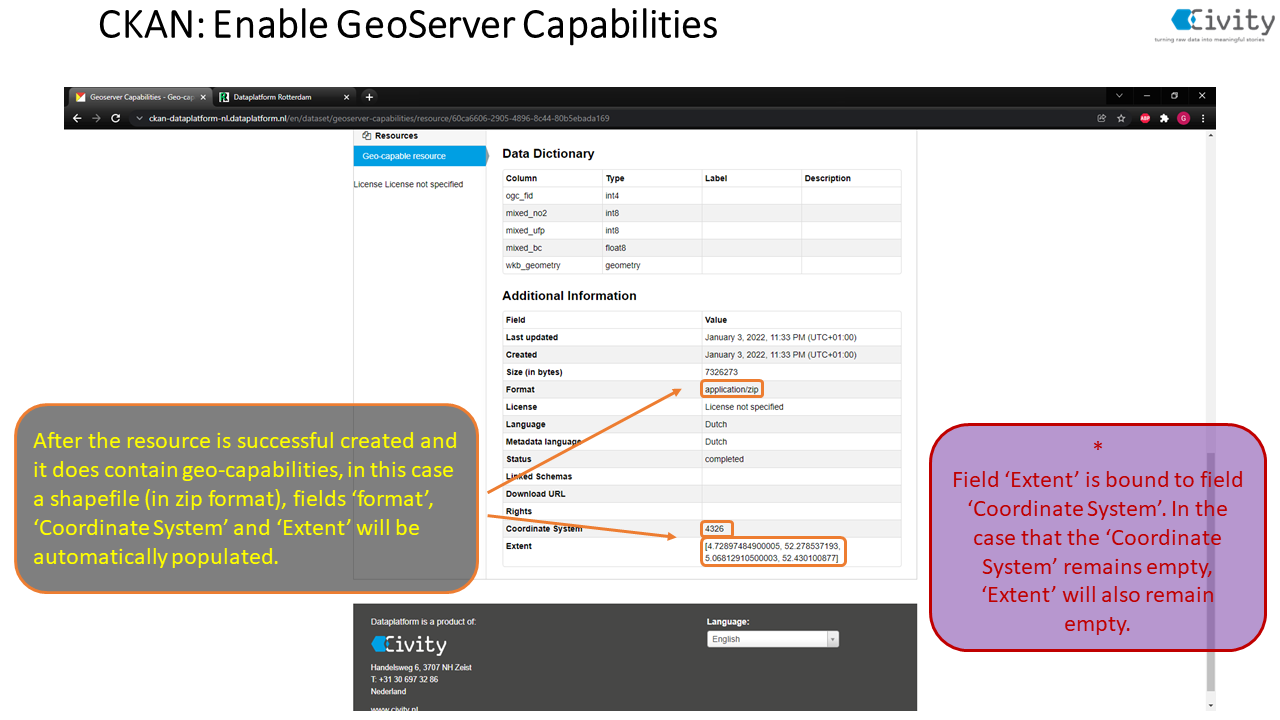1280x720 pixels.
Task: Bookmark this page with the star icon
Action: tap(1121, 118)
